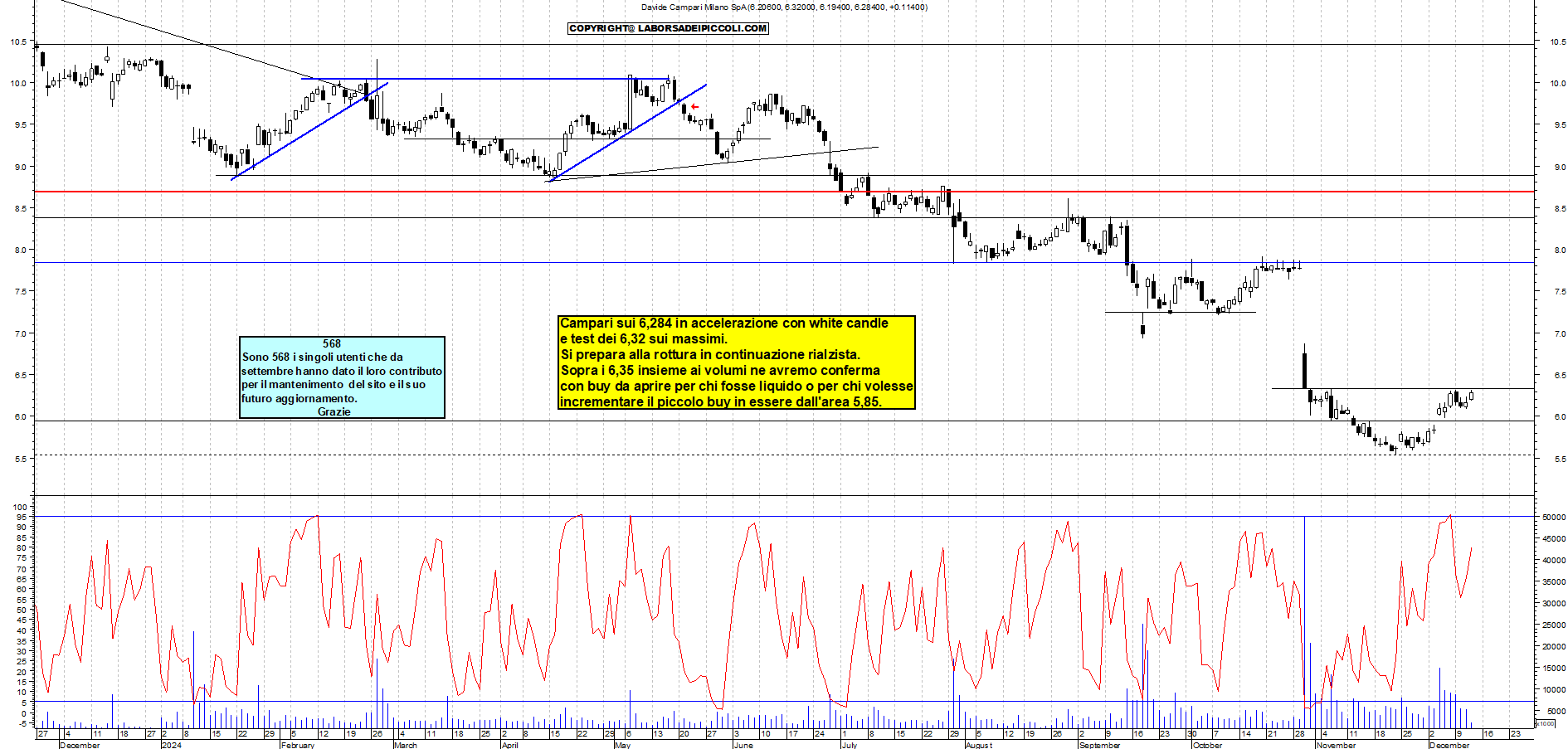This screenshot has width=1568, height=749.
Task: Click the 'Grazie' line in the cyan box
Action: pyautogui.click(x=334, y=411)
